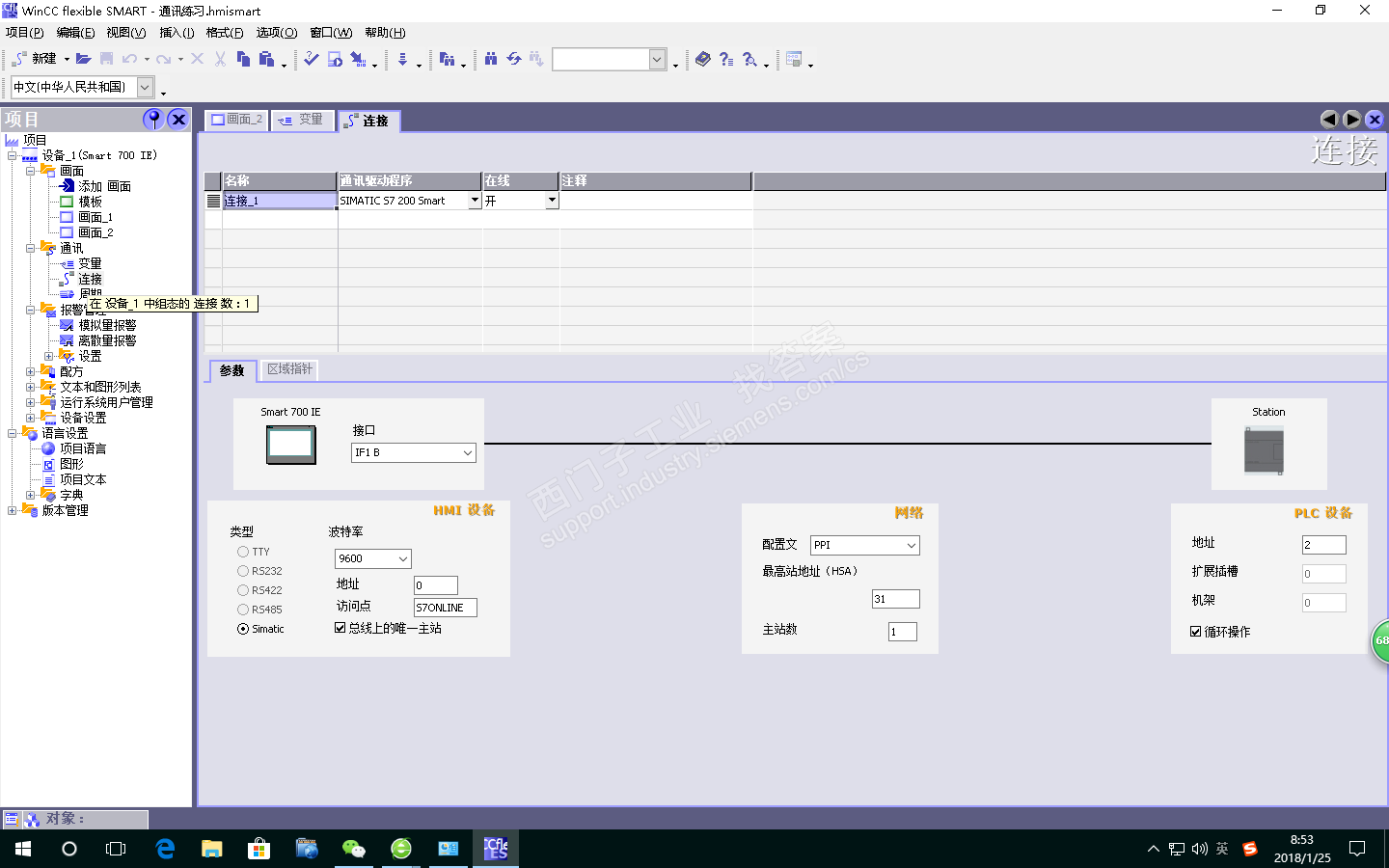This screenshot has width=1389, height=868.
Task: Open Microsoft Store from the taskbar
Action: (259, 849)
